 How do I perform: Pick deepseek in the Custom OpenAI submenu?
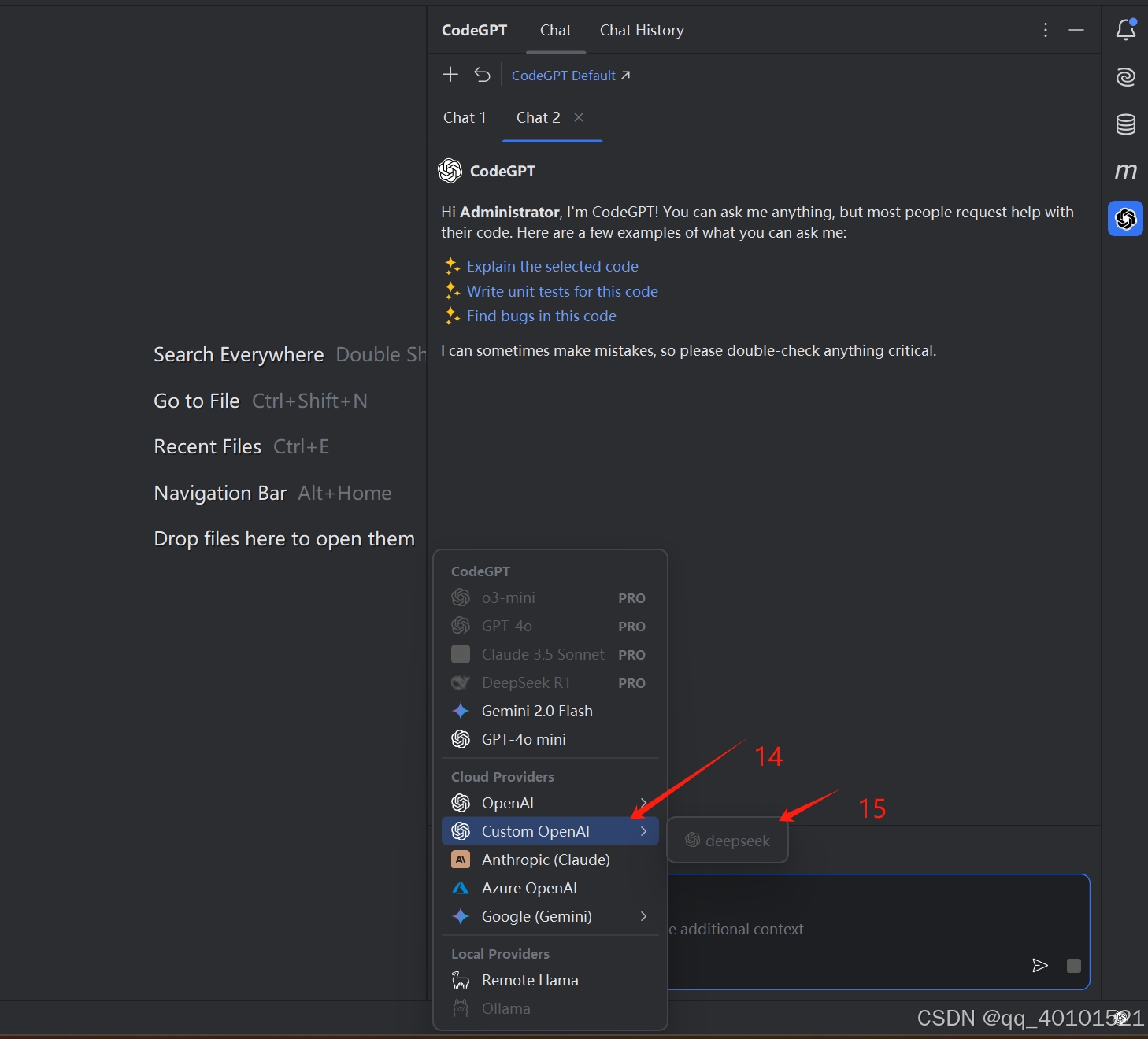(728, 841)
